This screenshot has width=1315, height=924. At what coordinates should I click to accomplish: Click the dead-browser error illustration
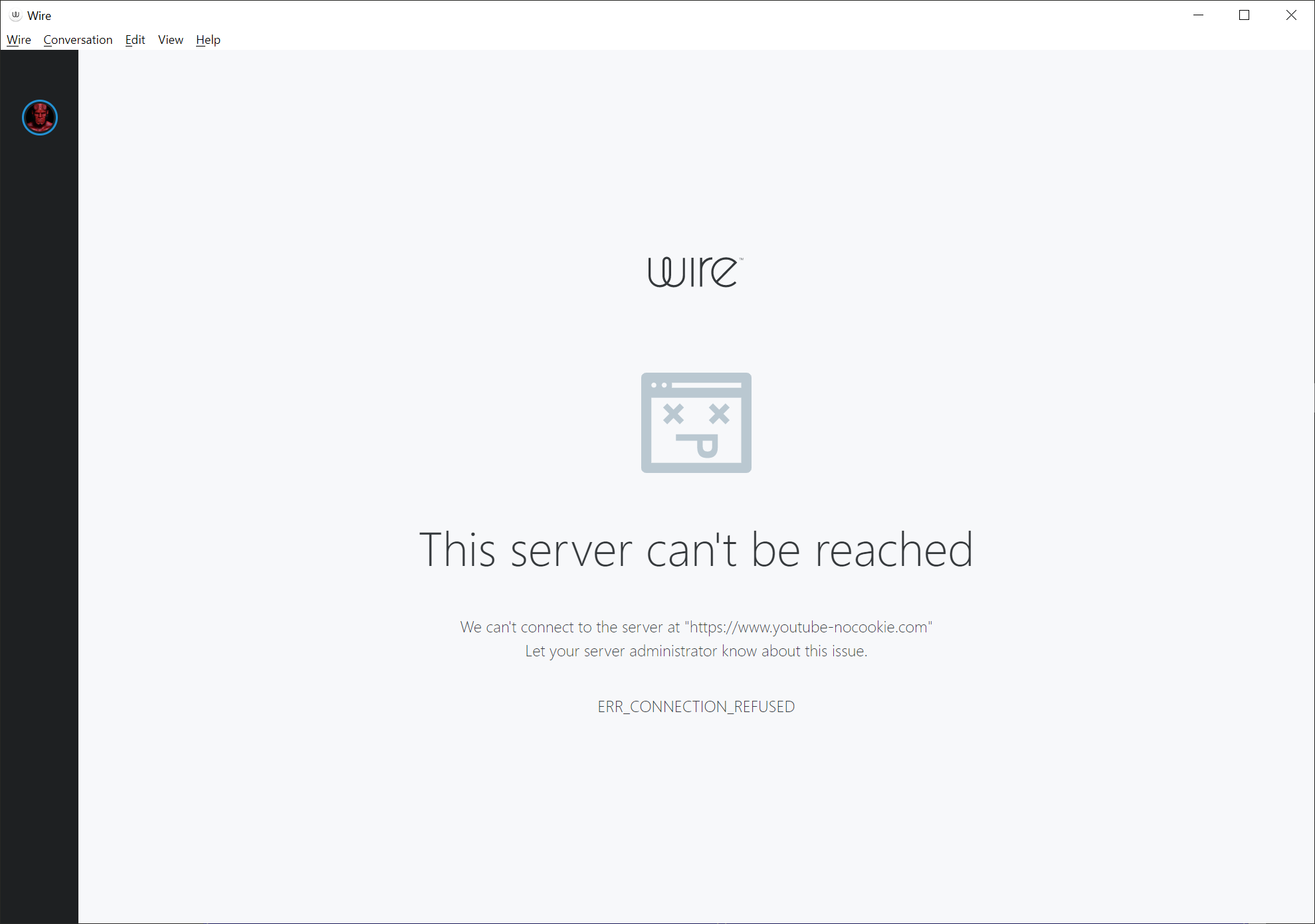(x=696, y=422)
